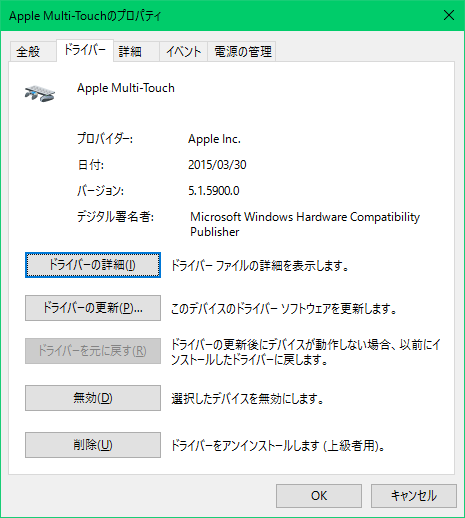Screen dimensions: 465x518
Task: Click the version value 5.1.5900.0
Action: (x=214, y=191)
